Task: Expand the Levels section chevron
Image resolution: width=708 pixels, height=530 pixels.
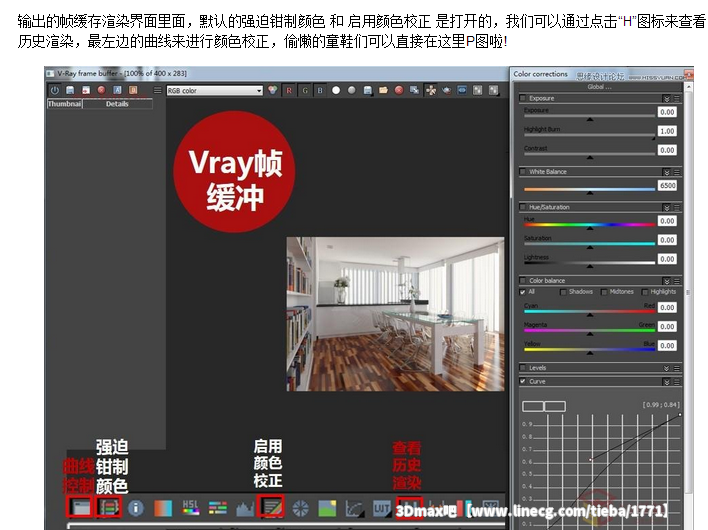Action: (666, 368)
